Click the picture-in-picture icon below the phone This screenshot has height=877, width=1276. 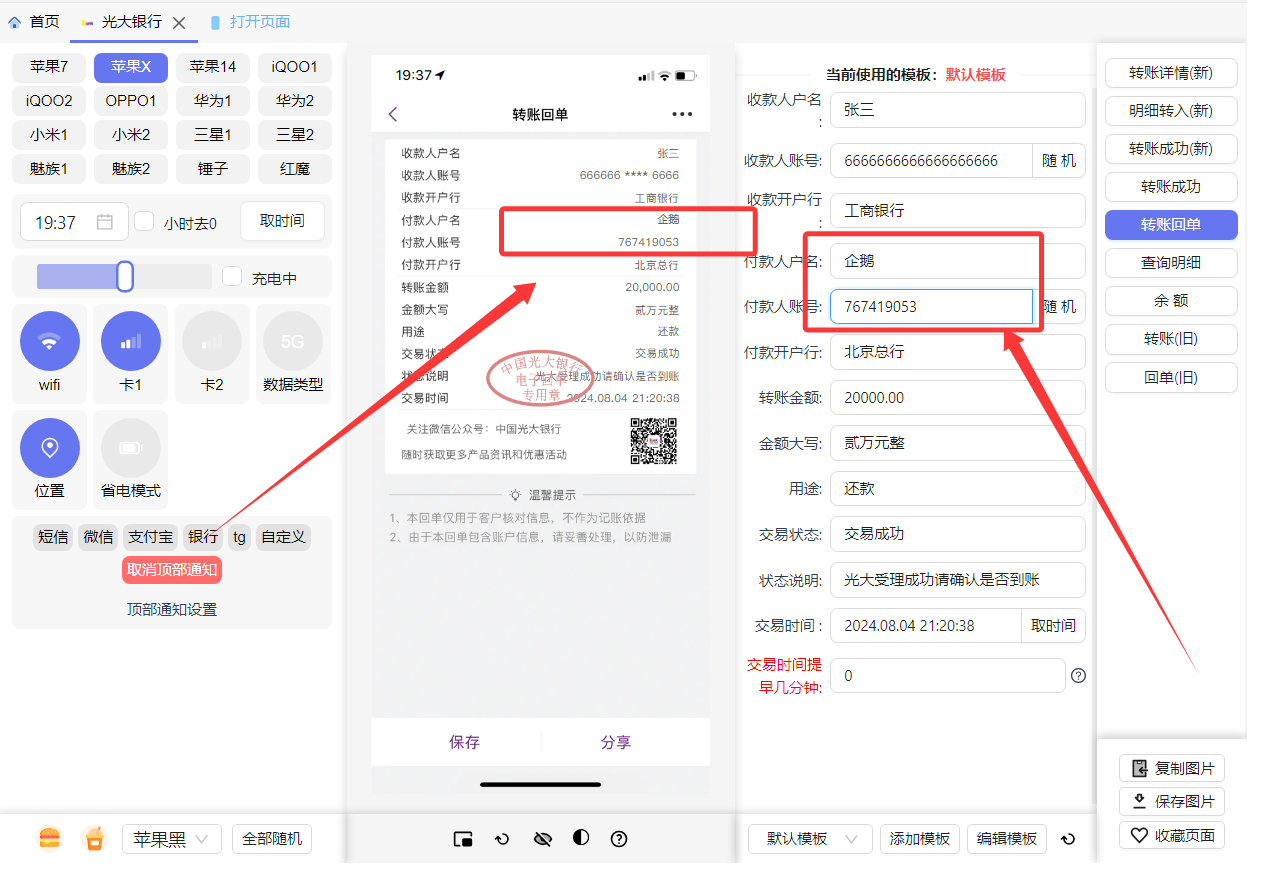click(x=462, y=839)
